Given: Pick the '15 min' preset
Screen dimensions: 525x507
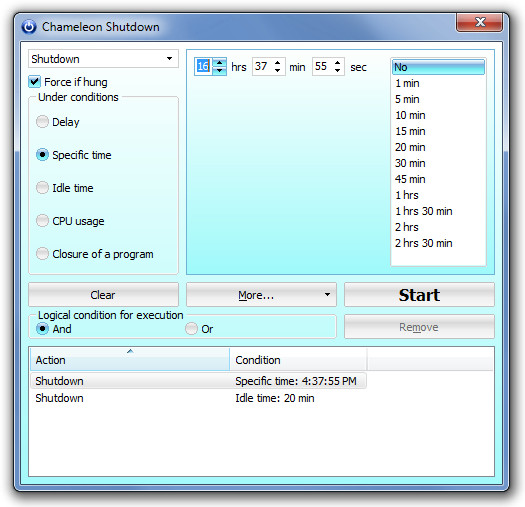Looking at the screenshot, I should pyautogui.click(x=438, y=131).
